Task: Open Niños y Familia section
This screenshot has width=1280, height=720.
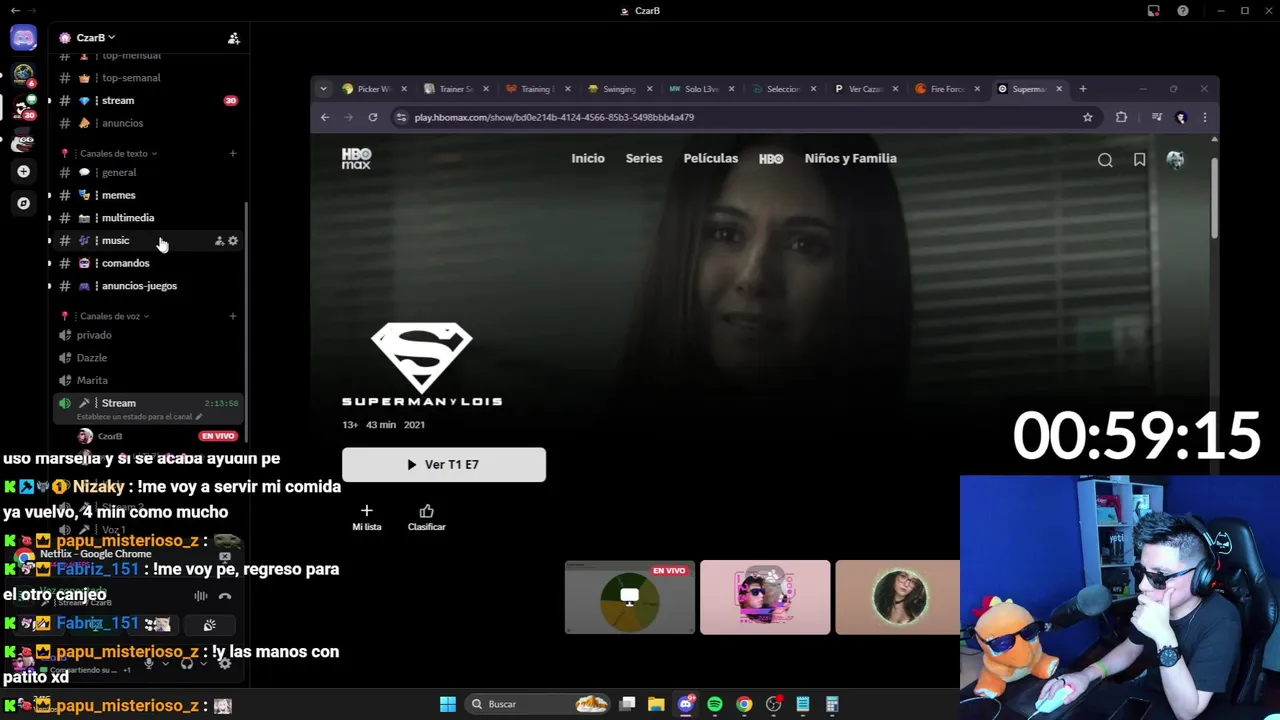Action: coord(850,158)
